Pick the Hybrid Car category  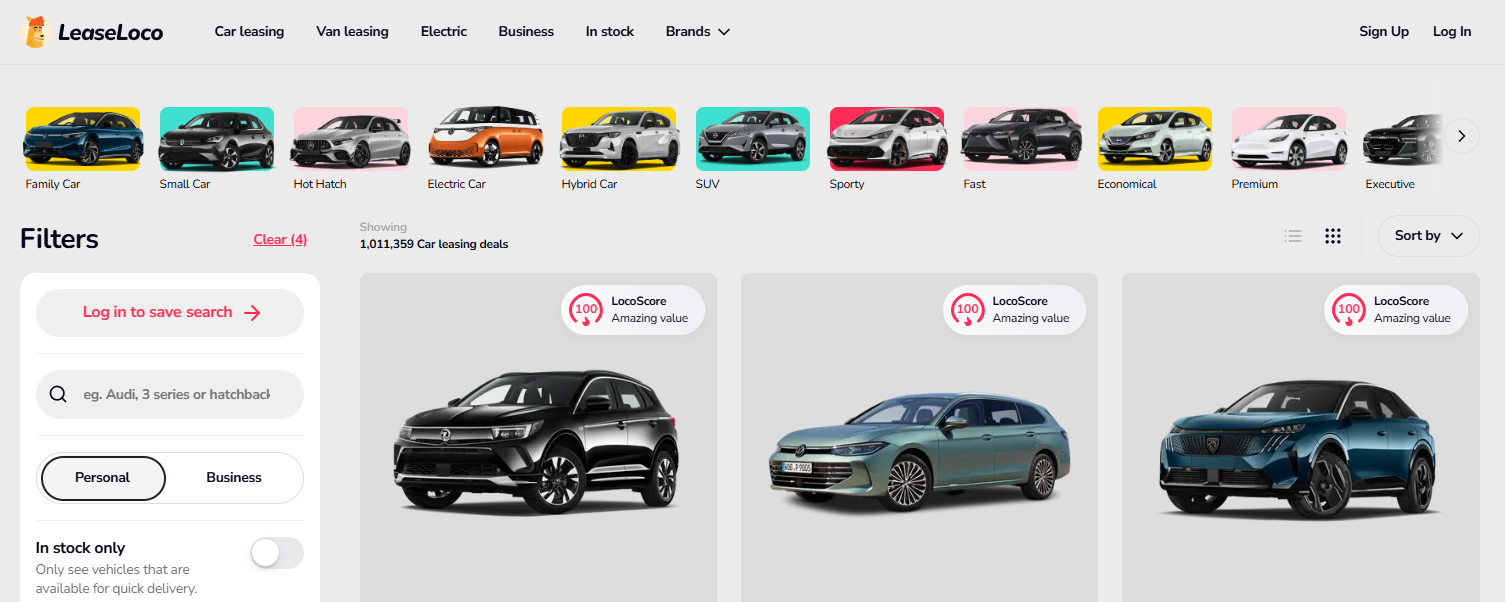point(619,148)
